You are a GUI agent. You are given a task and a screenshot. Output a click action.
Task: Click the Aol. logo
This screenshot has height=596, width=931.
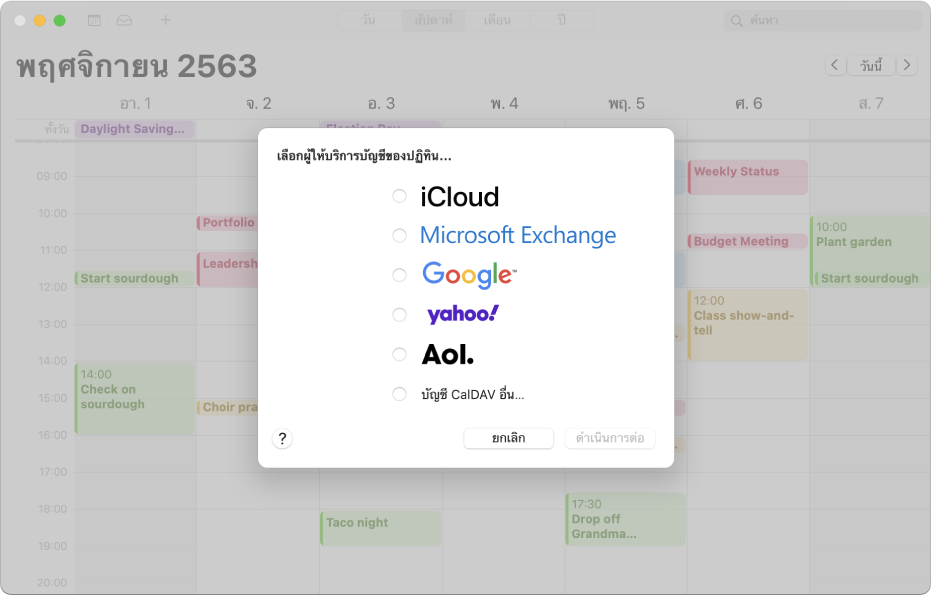[x=448, y=354]
